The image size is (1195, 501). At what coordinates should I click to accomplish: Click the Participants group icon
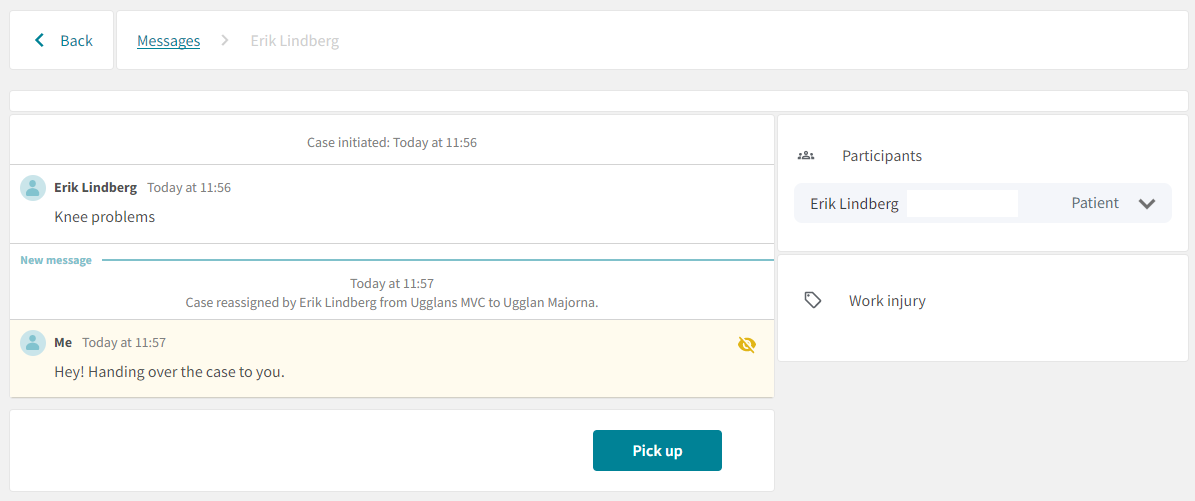pos(806,156)
